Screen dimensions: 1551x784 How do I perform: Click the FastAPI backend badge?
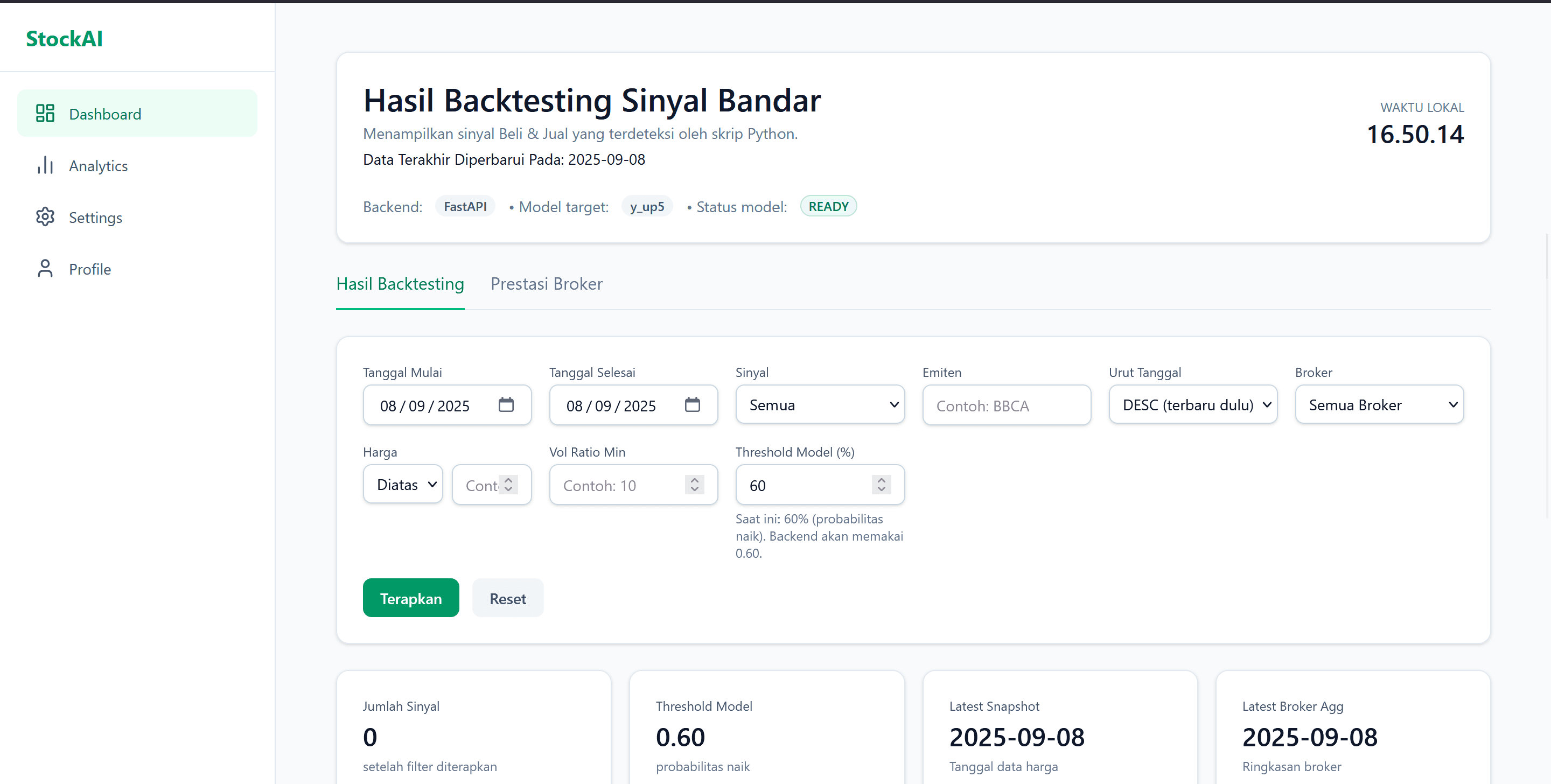click(x=465, y=205)
